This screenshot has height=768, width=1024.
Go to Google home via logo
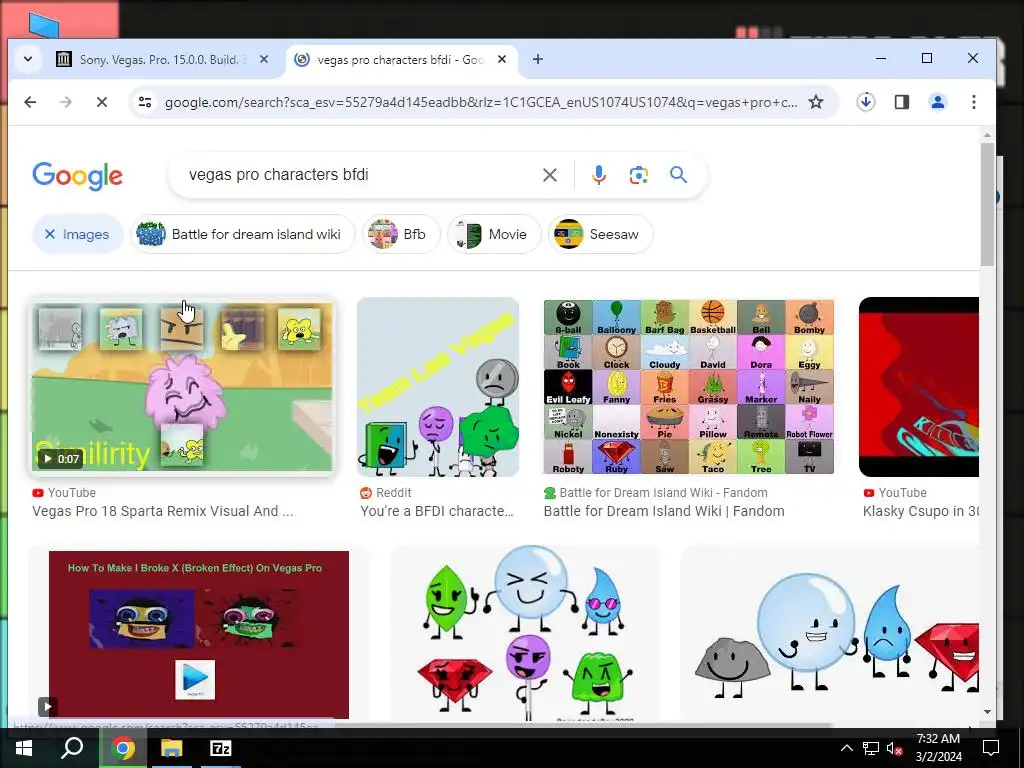77,175
